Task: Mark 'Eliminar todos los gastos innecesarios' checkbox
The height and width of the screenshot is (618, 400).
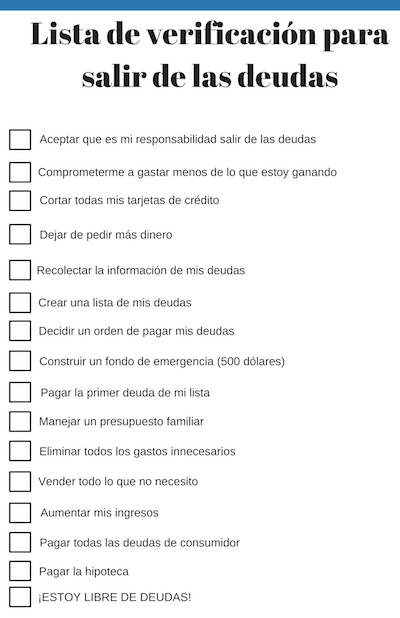Action: [x=20, y=451]
